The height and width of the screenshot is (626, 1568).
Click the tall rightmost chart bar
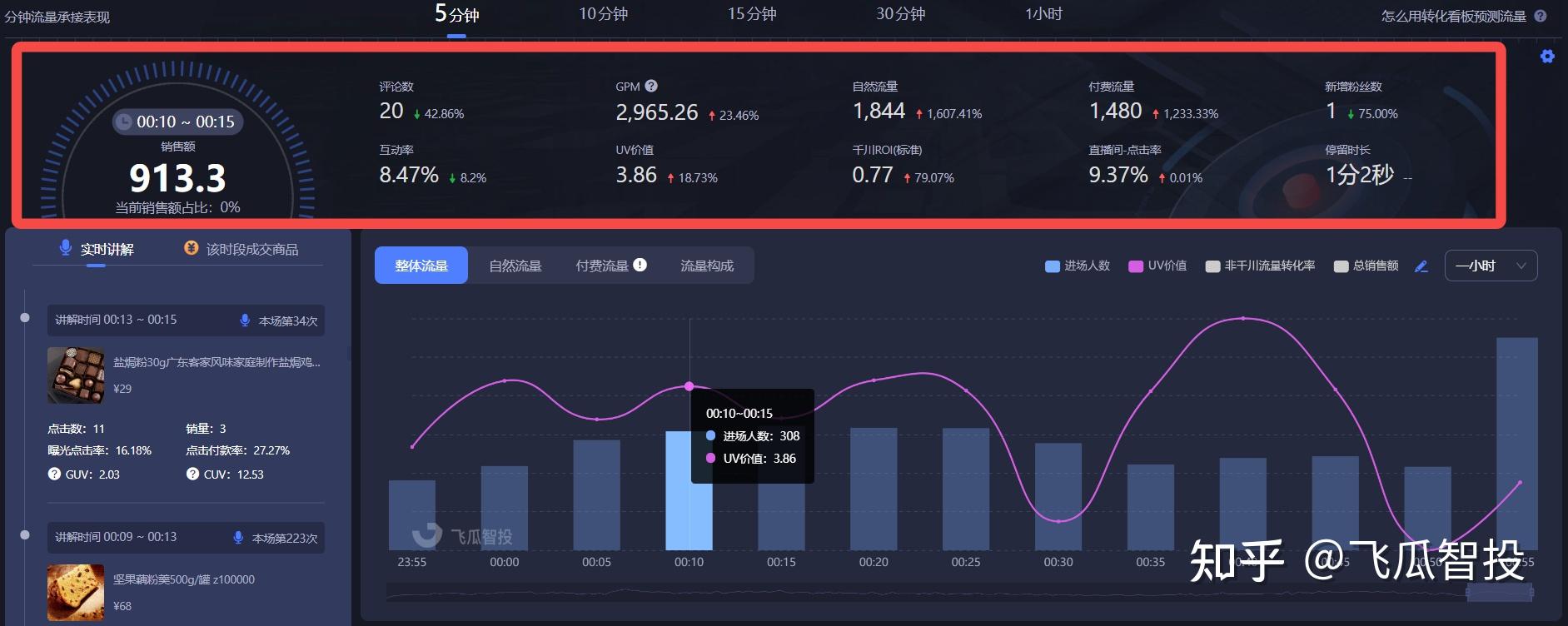[x=1516, y=444]
